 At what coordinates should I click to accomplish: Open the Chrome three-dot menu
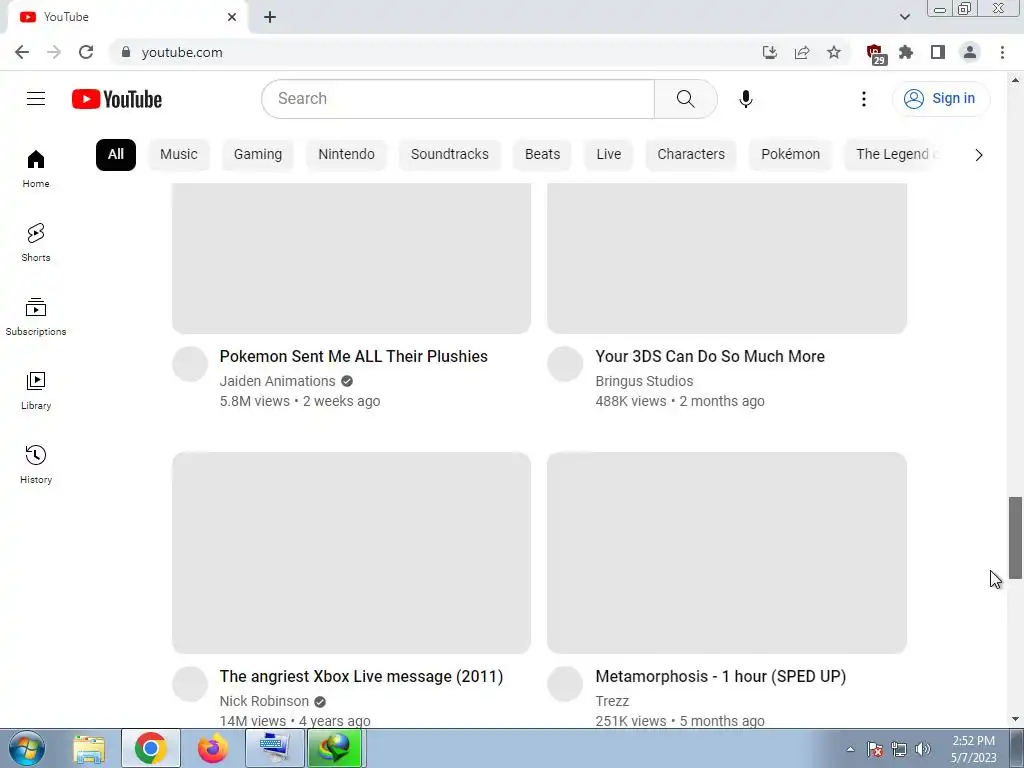1002,52
